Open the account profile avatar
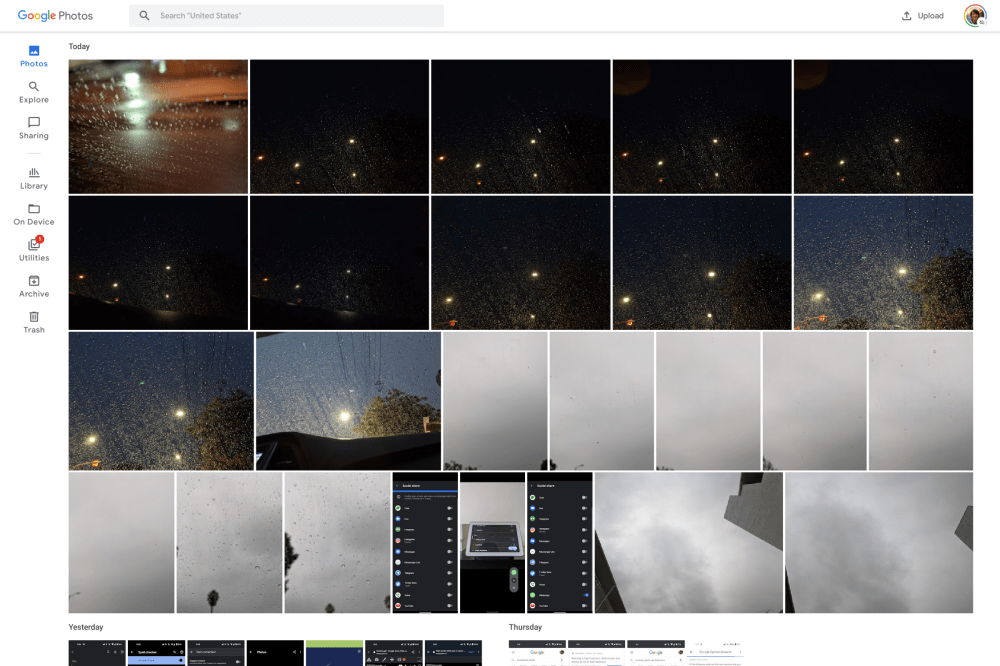This screenshot has width=1000, height=666. click(x=974, y=16)
